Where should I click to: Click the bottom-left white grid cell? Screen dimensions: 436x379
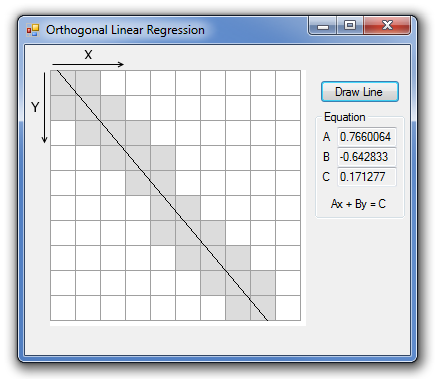pos(63,308)
